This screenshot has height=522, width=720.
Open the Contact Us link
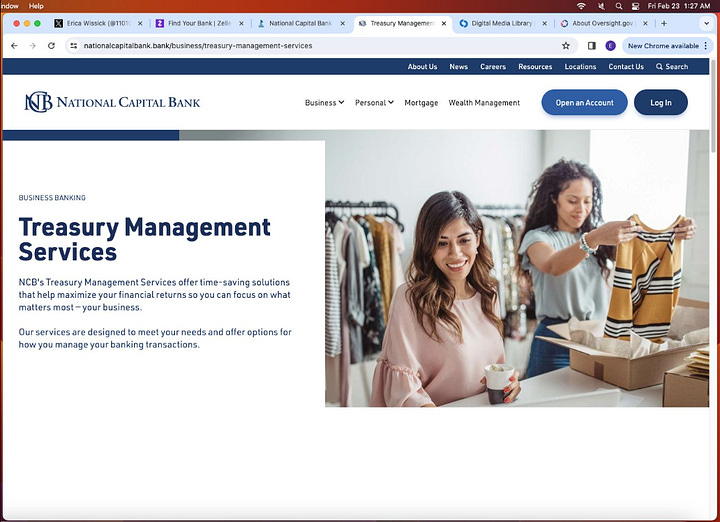626,67
